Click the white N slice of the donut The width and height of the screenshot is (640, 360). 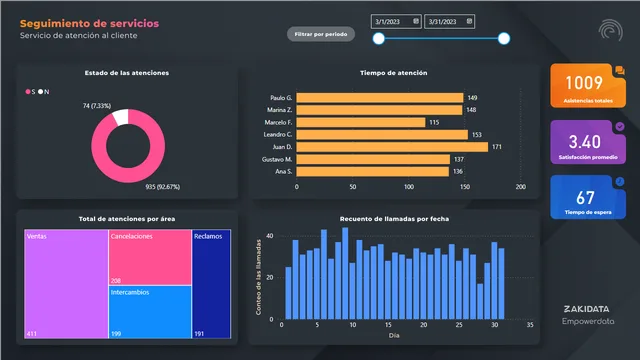click(121, 117)
